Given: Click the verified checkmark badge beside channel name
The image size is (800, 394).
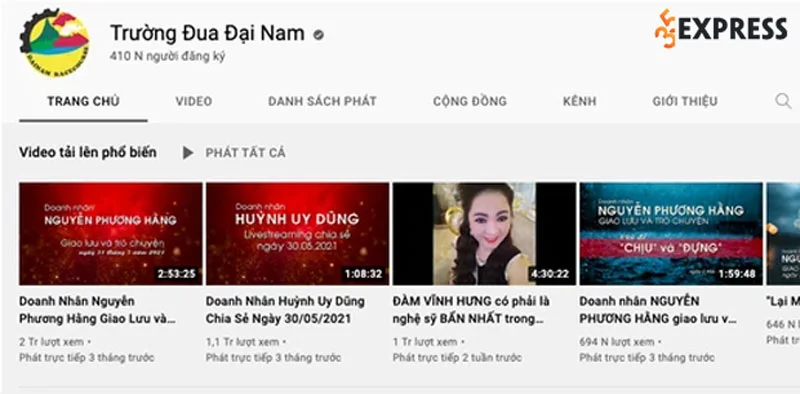Looking at the screenshot, I should coord(318,35).
